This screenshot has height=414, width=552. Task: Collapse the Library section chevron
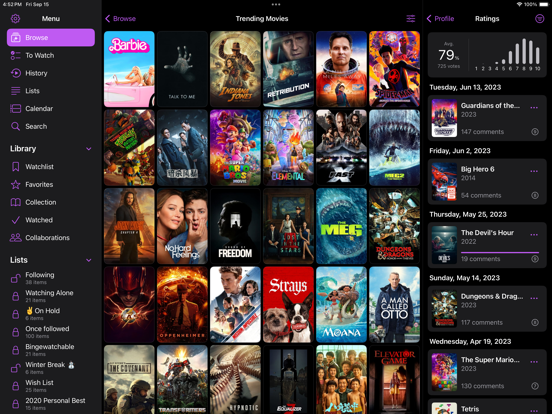click(x=89, y=149)
